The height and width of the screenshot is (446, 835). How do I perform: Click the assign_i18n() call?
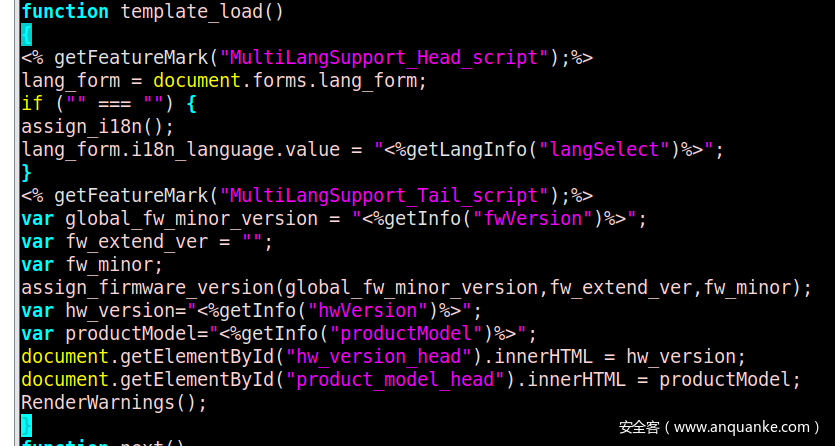[x=97, y=127]
